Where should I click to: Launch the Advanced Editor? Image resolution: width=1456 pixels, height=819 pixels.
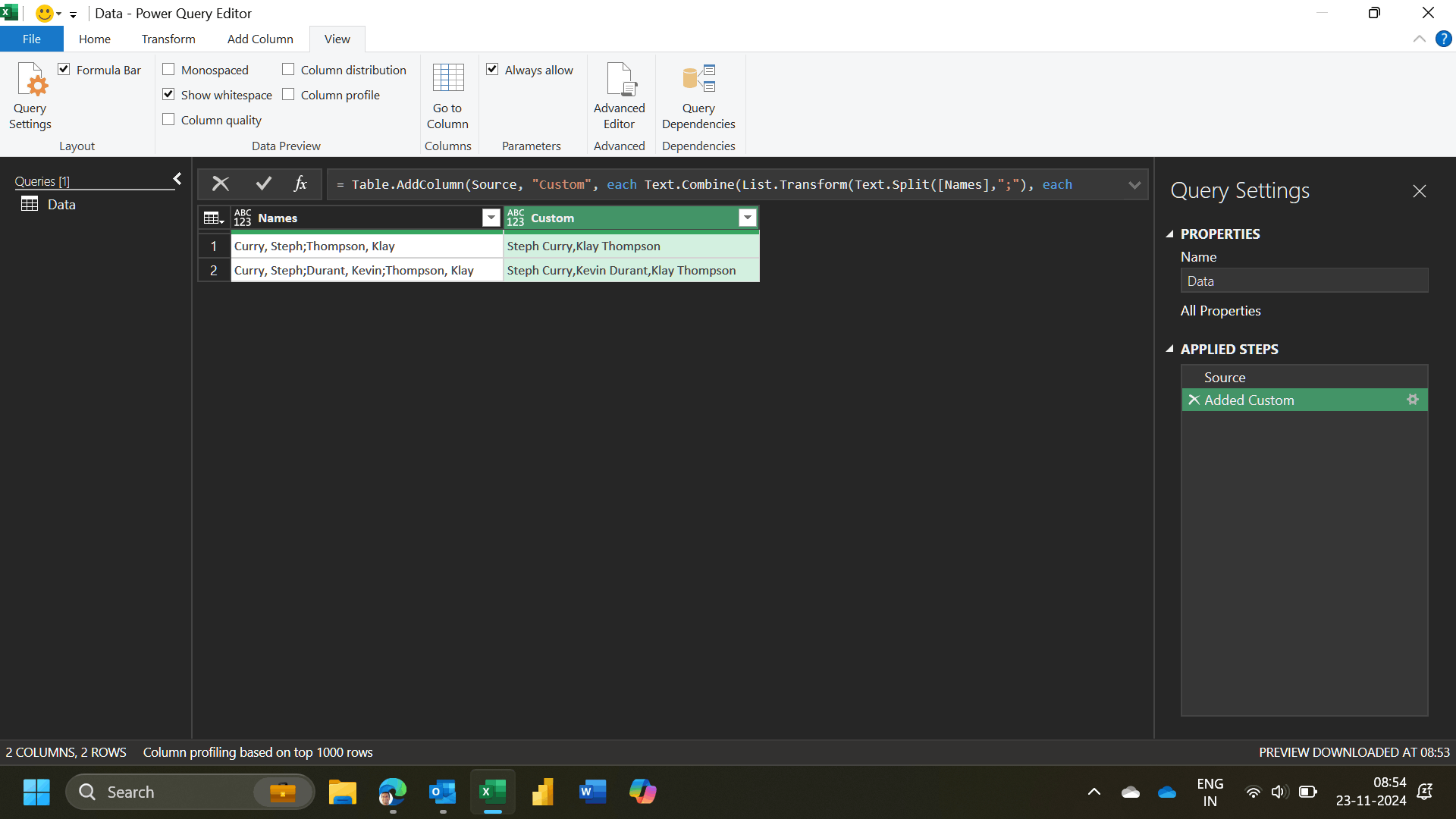click(x=619, y=96)
